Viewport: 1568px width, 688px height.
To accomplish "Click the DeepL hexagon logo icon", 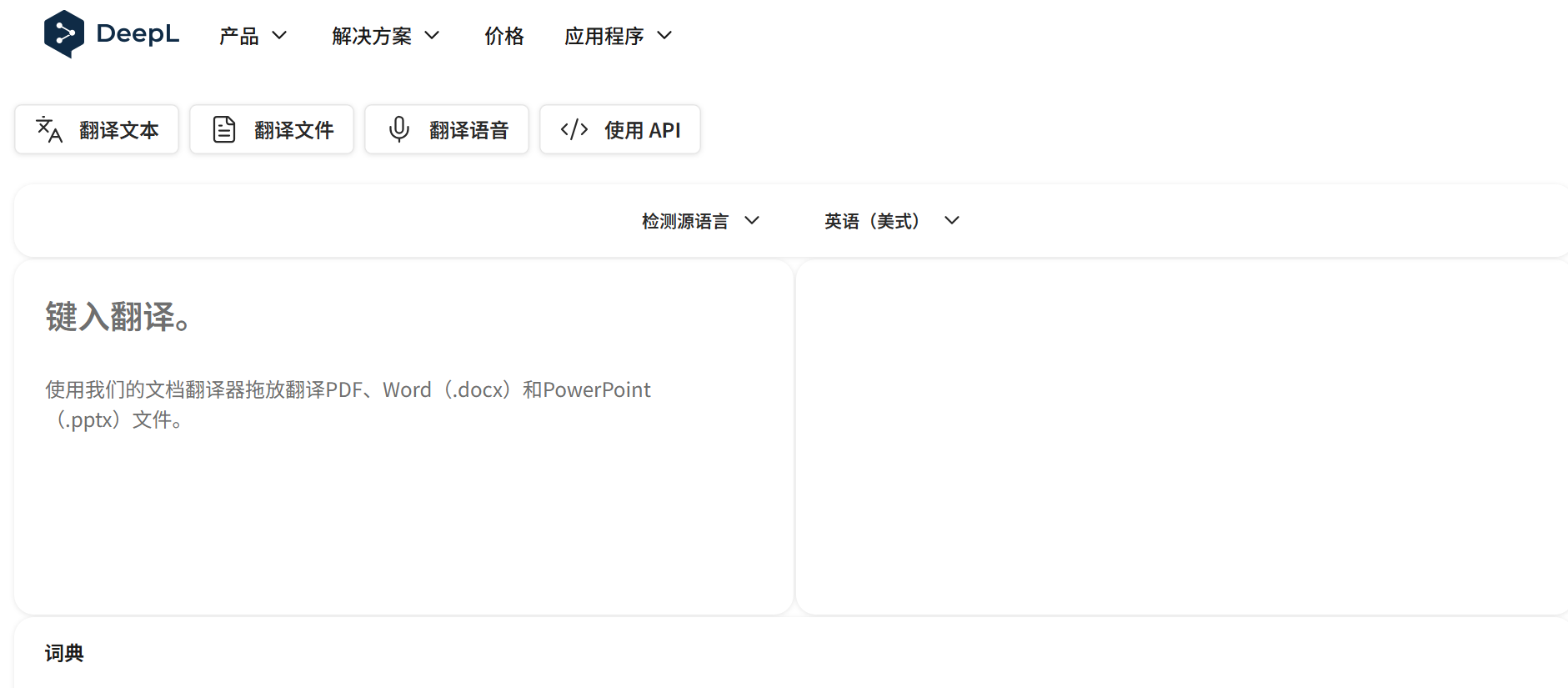I will coord(64,34).
